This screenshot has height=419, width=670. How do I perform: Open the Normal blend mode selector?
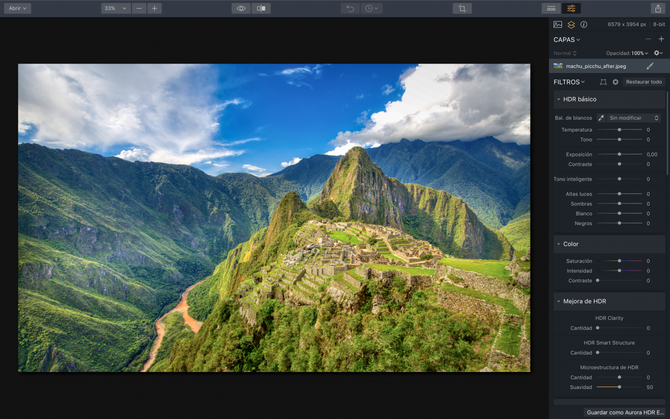pos(565,53)
